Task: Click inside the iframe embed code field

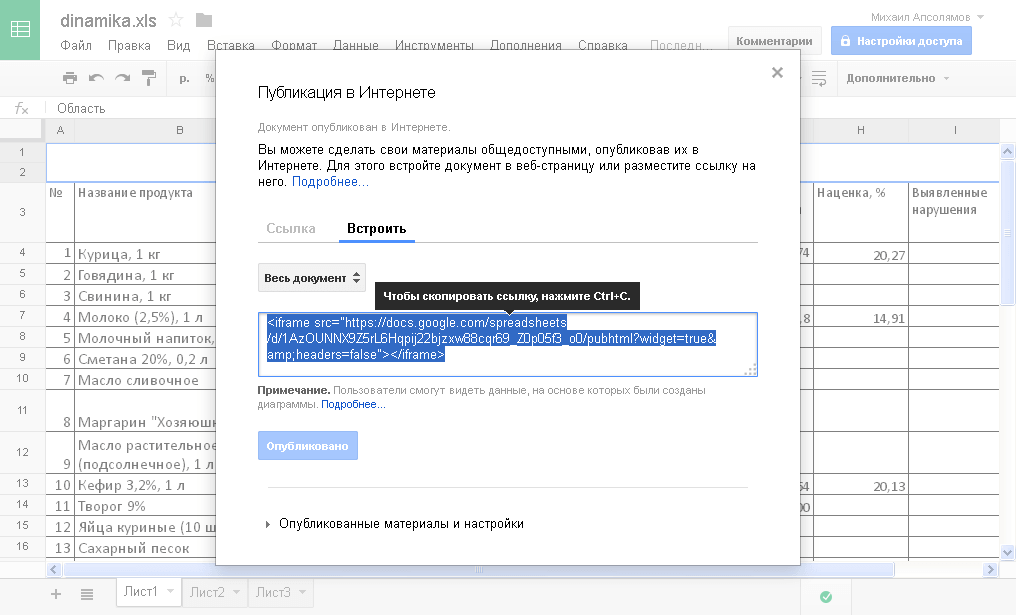Action: click(507, 345)
